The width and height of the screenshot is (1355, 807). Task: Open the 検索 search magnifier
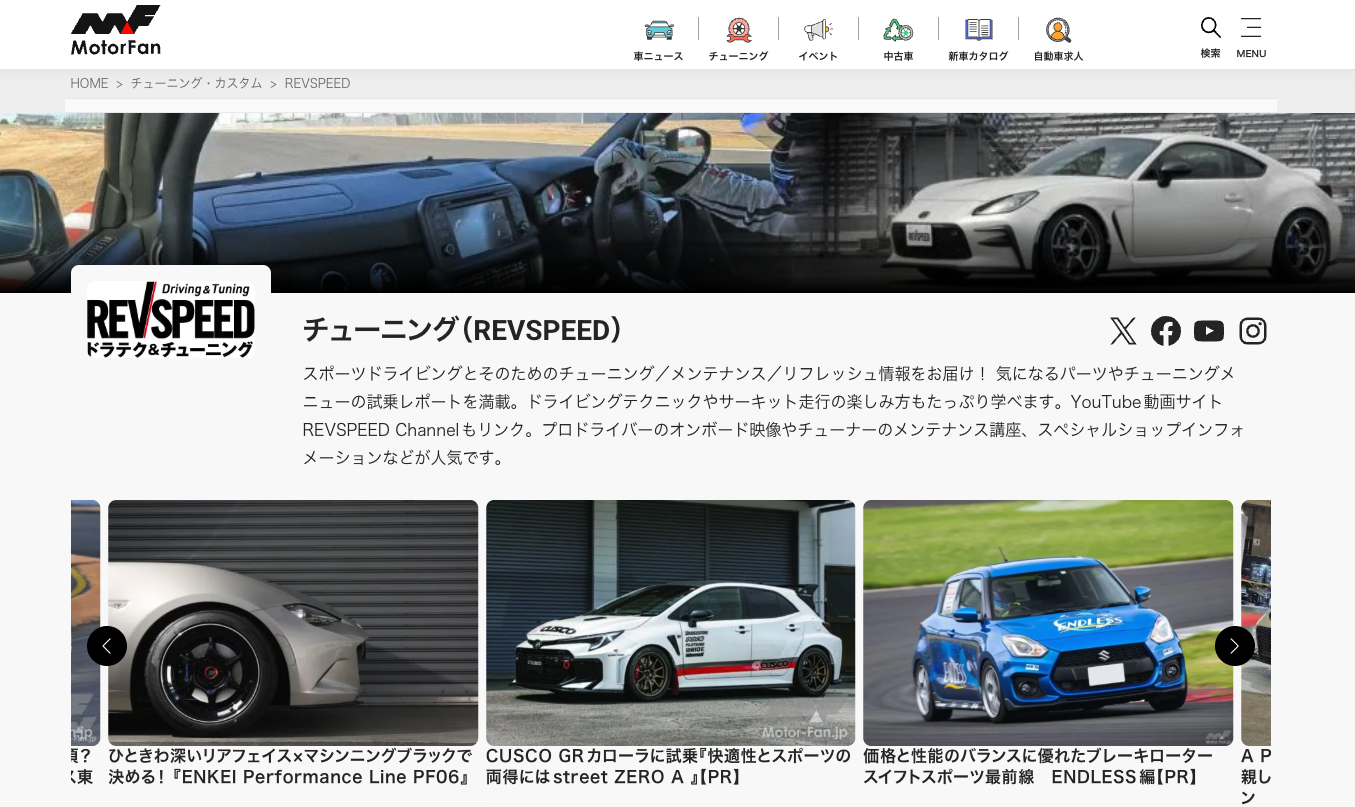1210,28
